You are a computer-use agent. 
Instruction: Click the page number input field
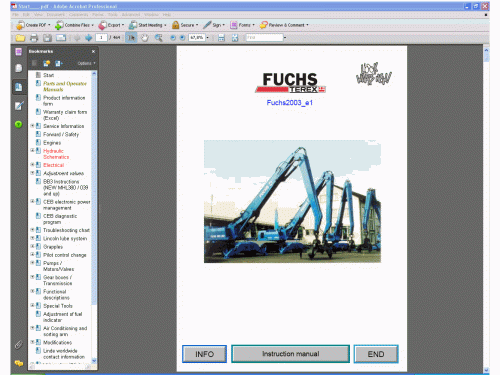pyautogui.click(x=101, y=38)
